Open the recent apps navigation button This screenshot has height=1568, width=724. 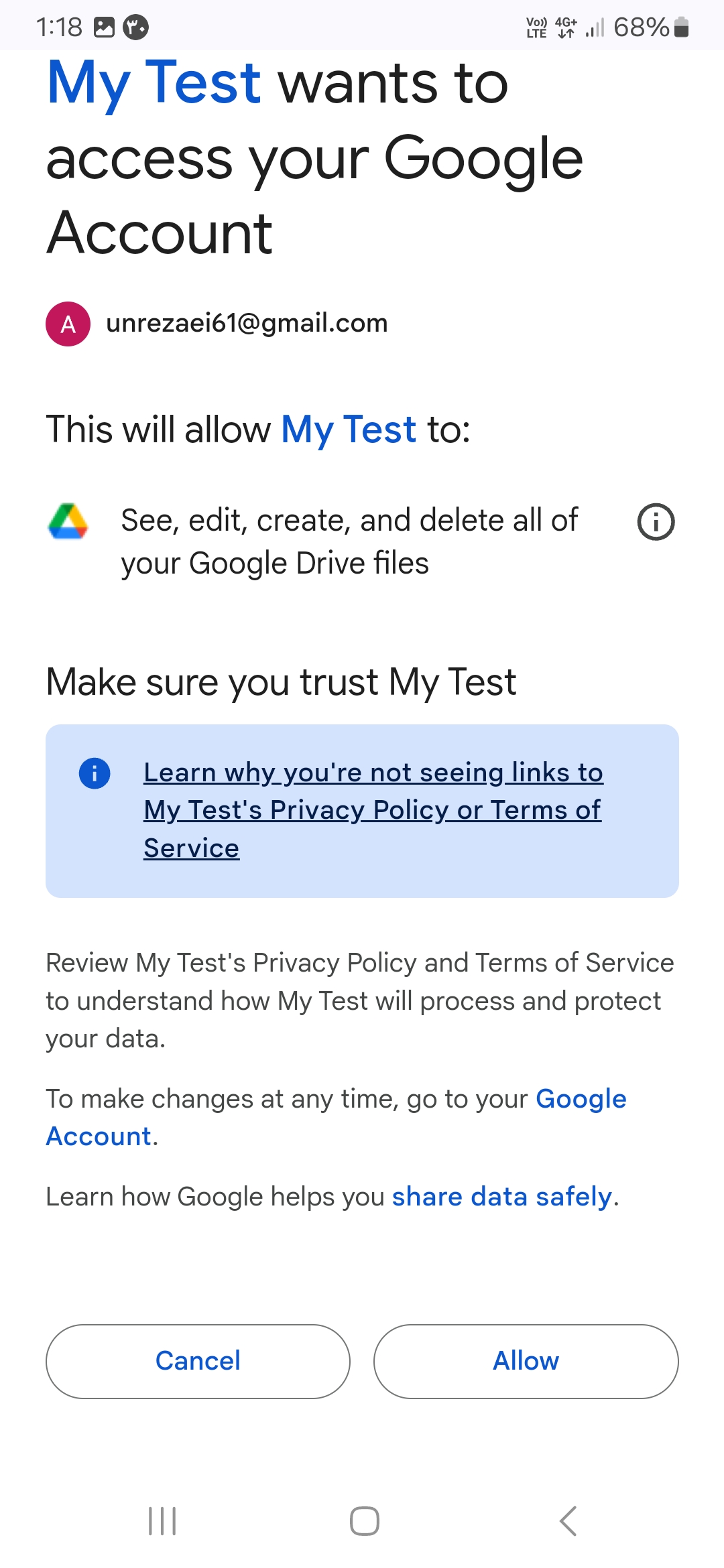click(162, 1521)
